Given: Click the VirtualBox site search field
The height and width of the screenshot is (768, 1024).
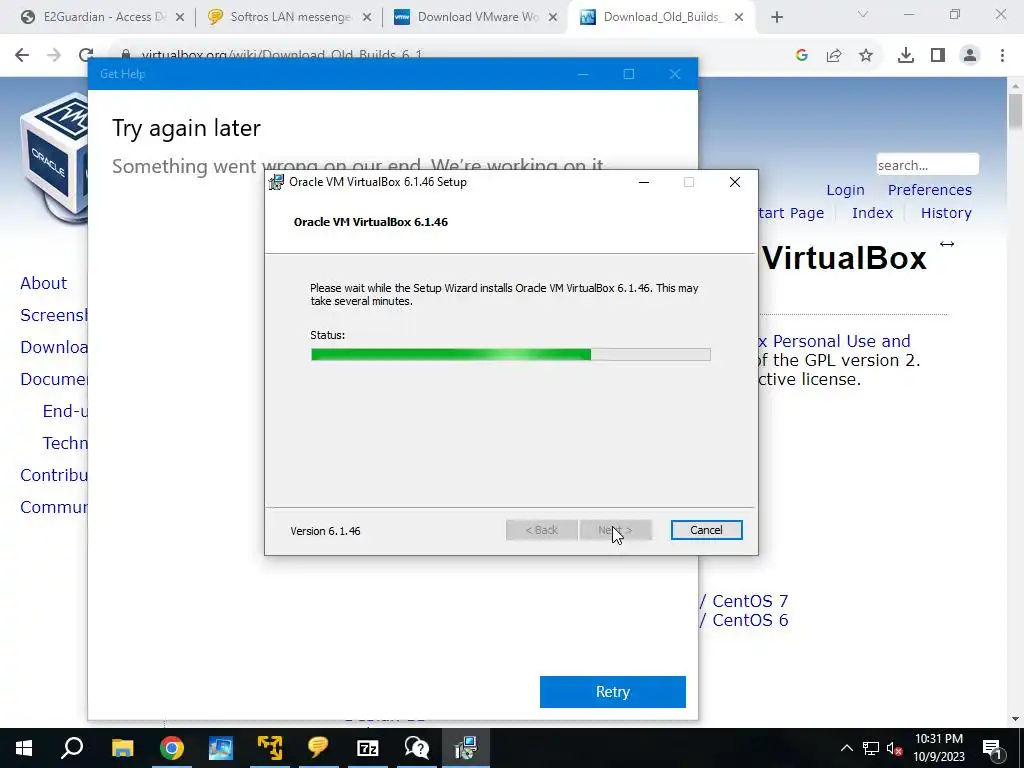Looking at the screenshot, I should click(927, 165).
